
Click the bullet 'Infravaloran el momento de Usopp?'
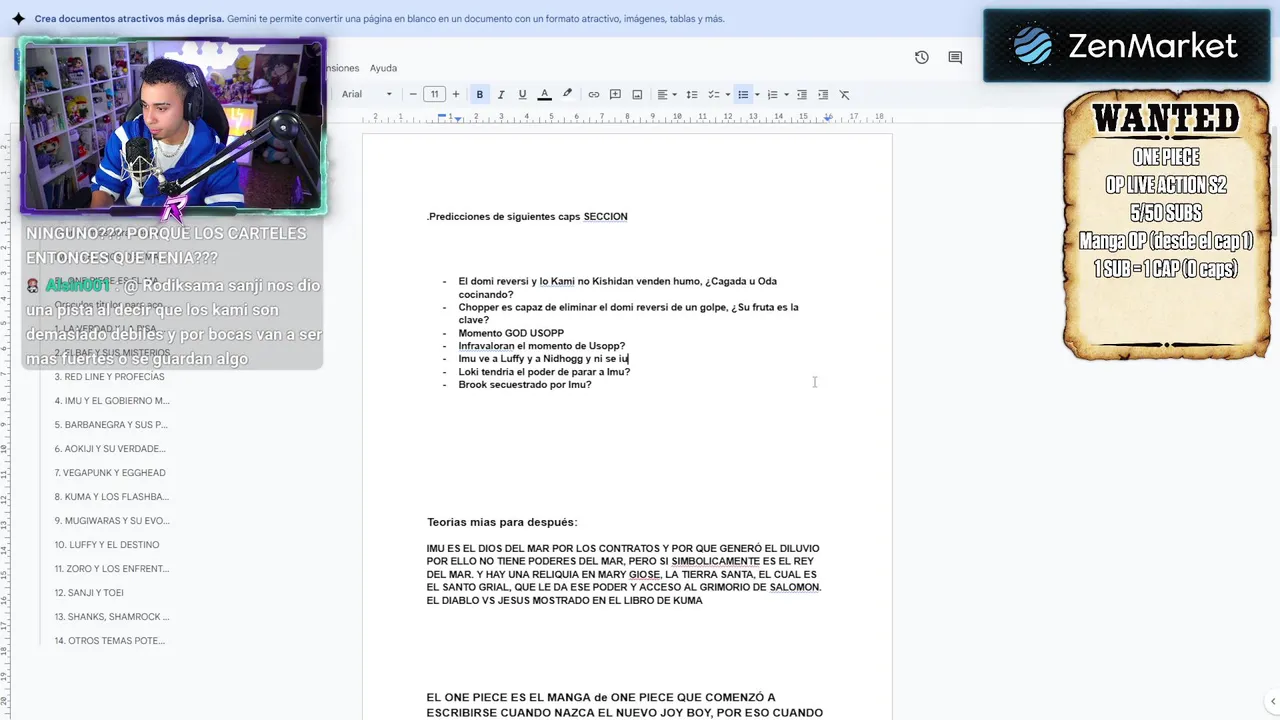541,346
